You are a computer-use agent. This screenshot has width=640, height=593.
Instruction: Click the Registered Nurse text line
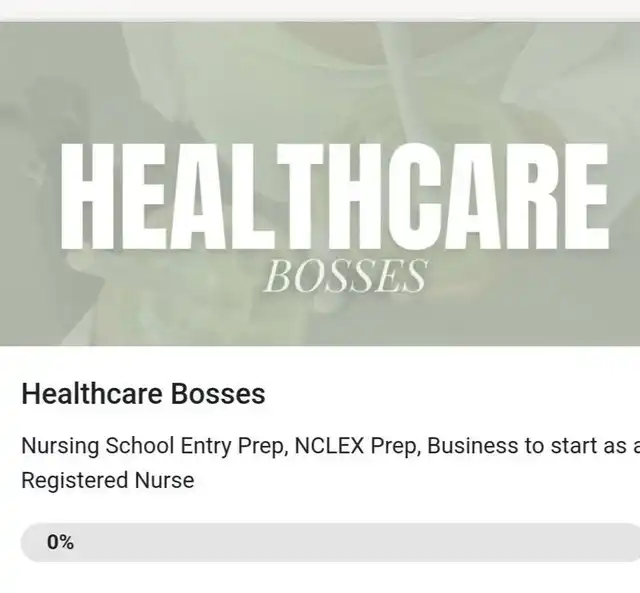(108, 480)
